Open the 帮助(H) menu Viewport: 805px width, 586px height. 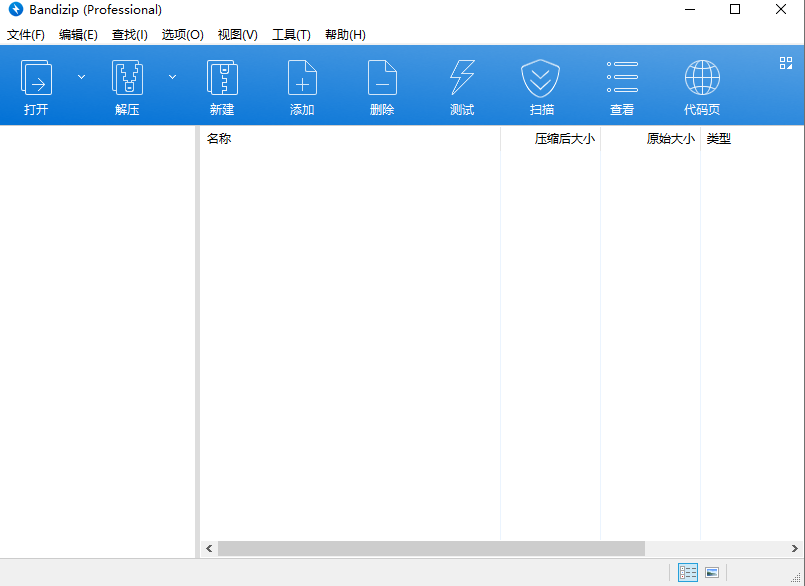pyautogui.click(x=346, y=35)
